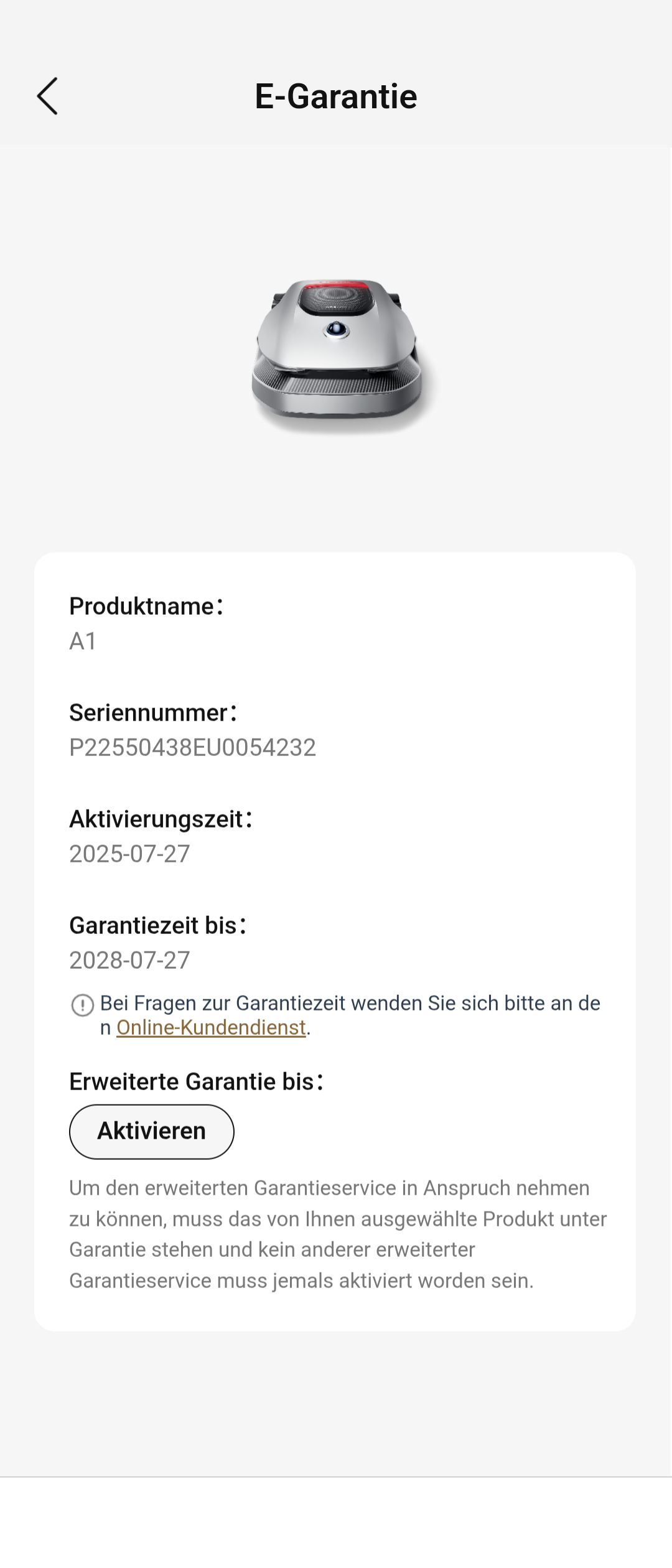Tap the Aktivierungszeit label
The width and height of the screenshot is (672, 1568).
click(x=161, y=819)
